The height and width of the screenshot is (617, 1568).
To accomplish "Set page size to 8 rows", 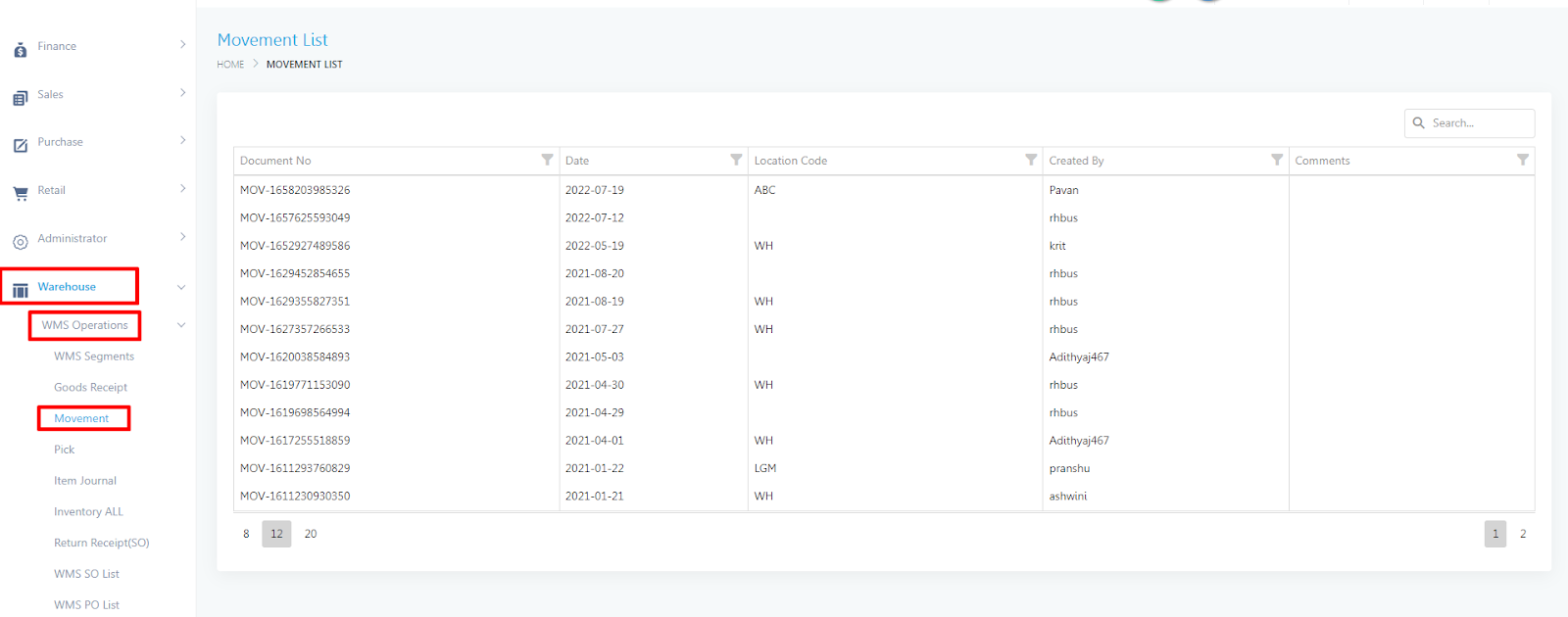I will pyautogui.click(x=246, y=534).
